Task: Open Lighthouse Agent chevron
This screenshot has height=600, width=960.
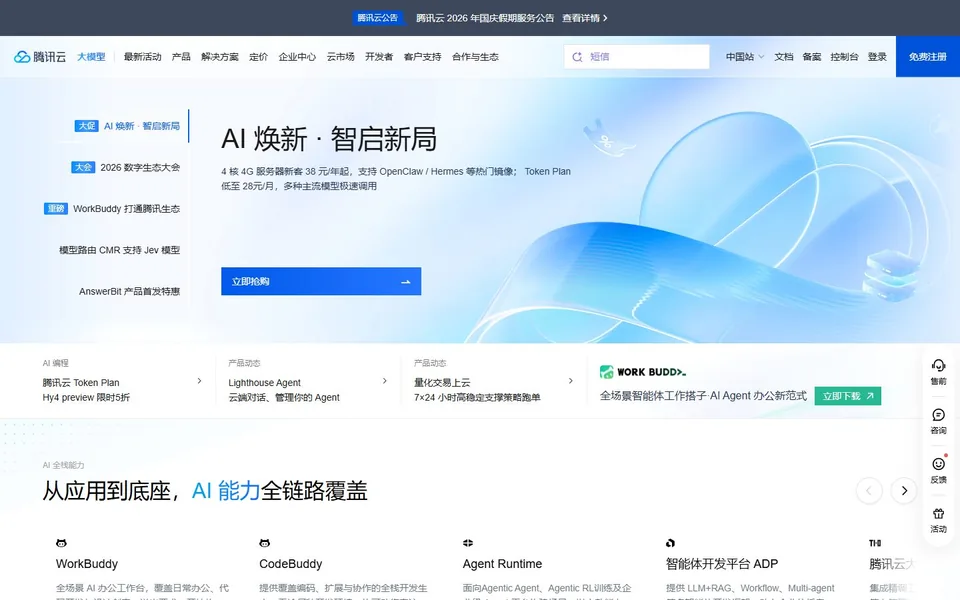Action: 384,381
